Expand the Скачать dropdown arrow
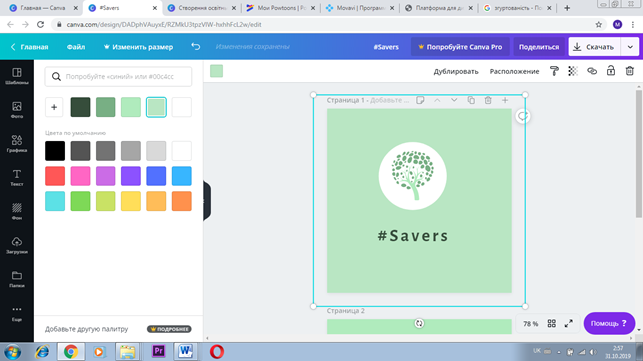Viewport: 643px width, 361px height. [630, 47]
